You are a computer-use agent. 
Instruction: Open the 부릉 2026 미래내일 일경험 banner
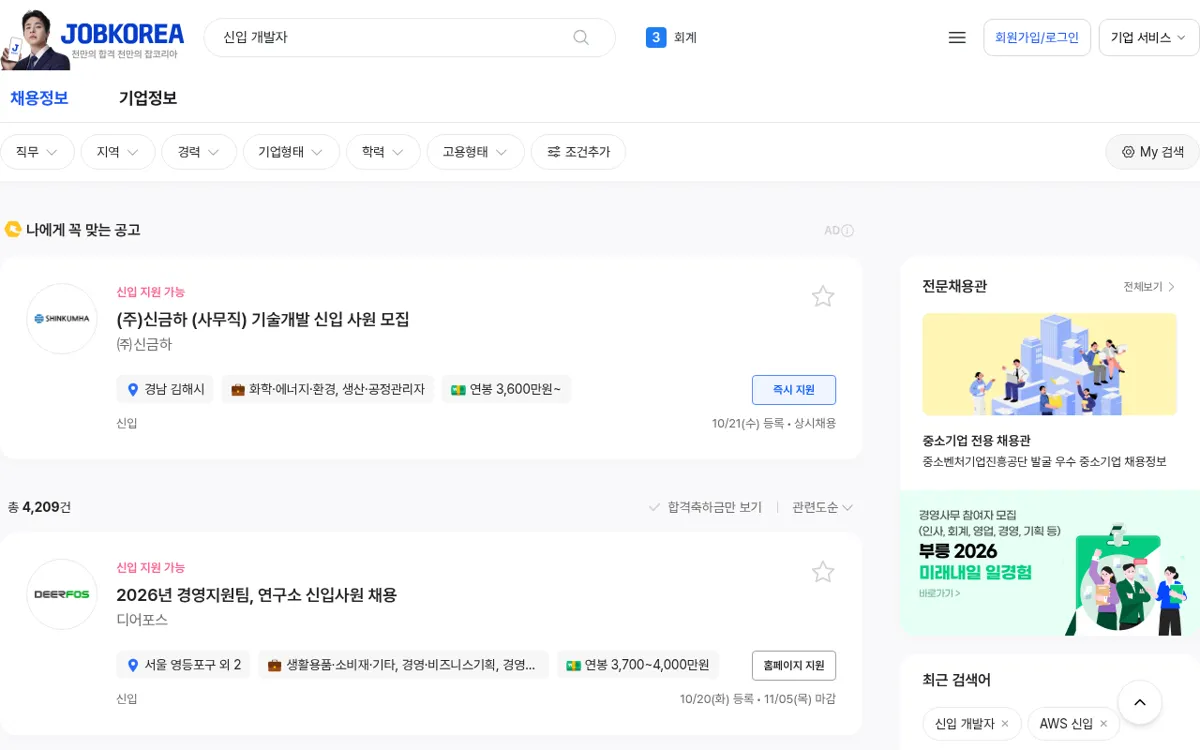(1050, 563)
